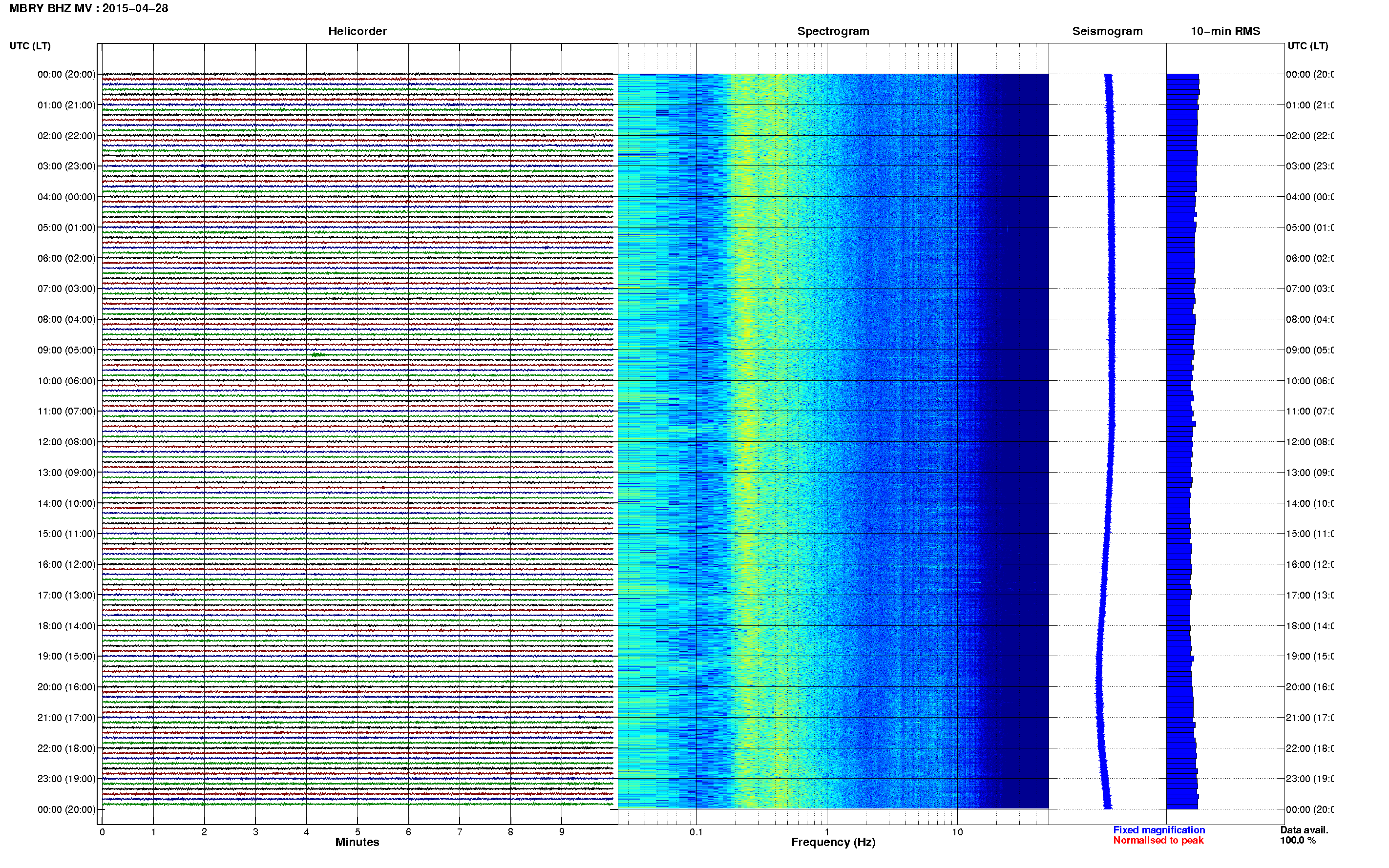
Task: Click the blue Fixed magnification legend text
Action: (x=1159, y=830)
